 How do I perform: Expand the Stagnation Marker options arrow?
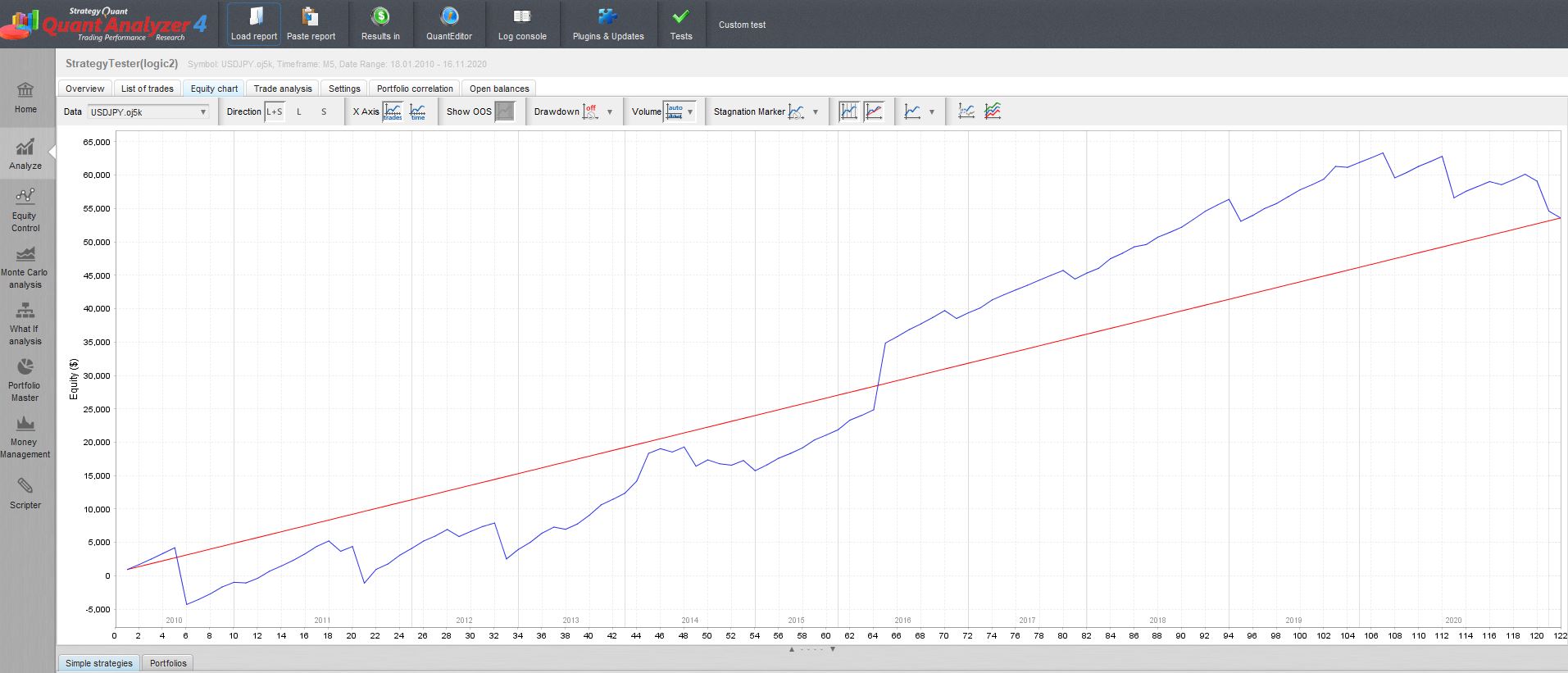point(816,112)
